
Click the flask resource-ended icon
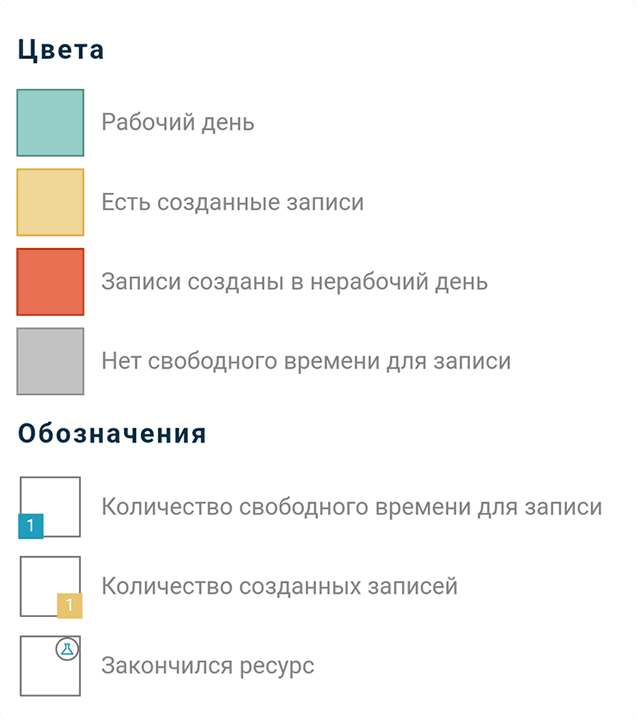pyautogui.click(x=67, y=648)
